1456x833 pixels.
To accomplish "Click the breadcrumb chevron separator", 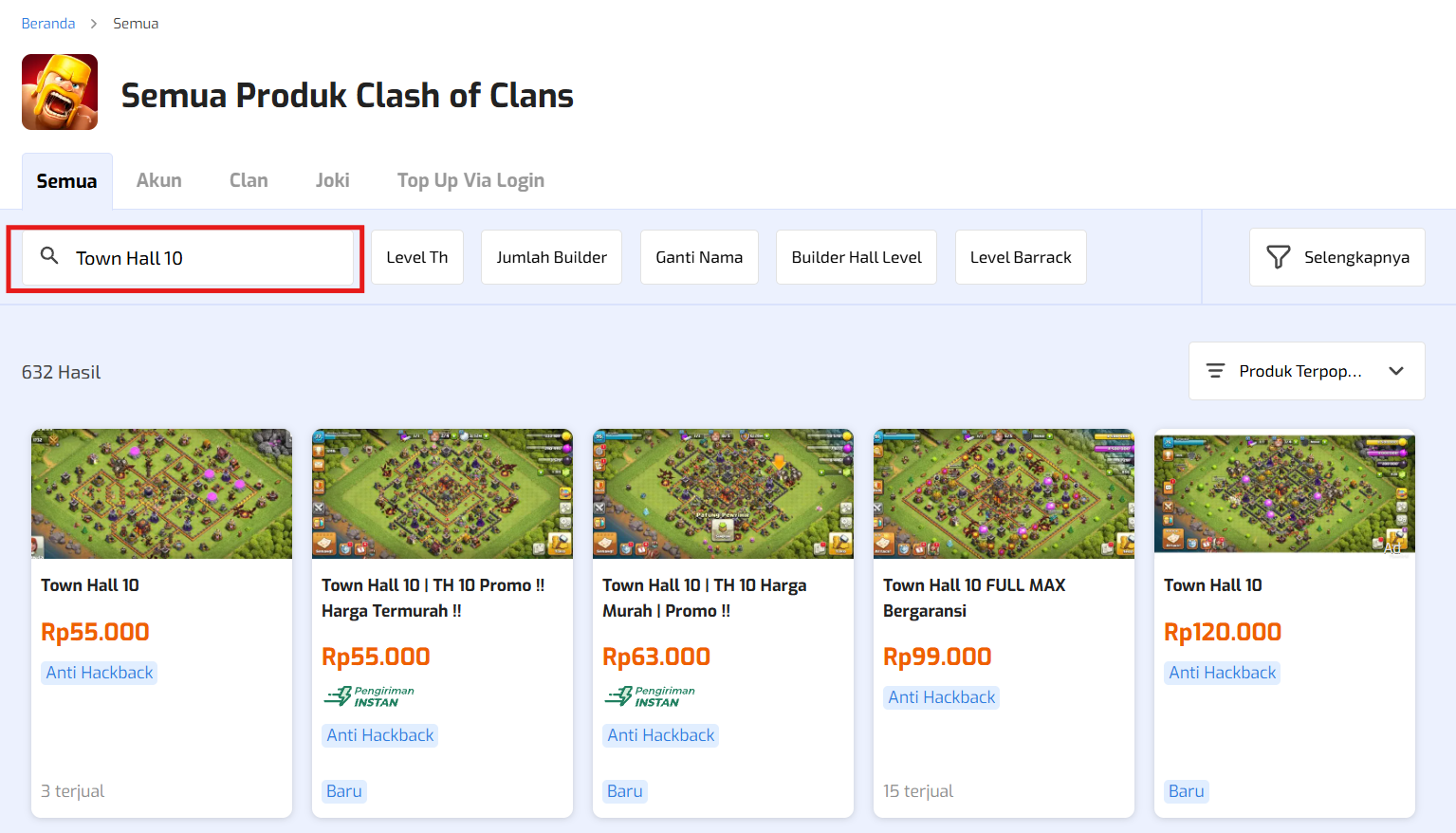I will click(x=94, y=24).
